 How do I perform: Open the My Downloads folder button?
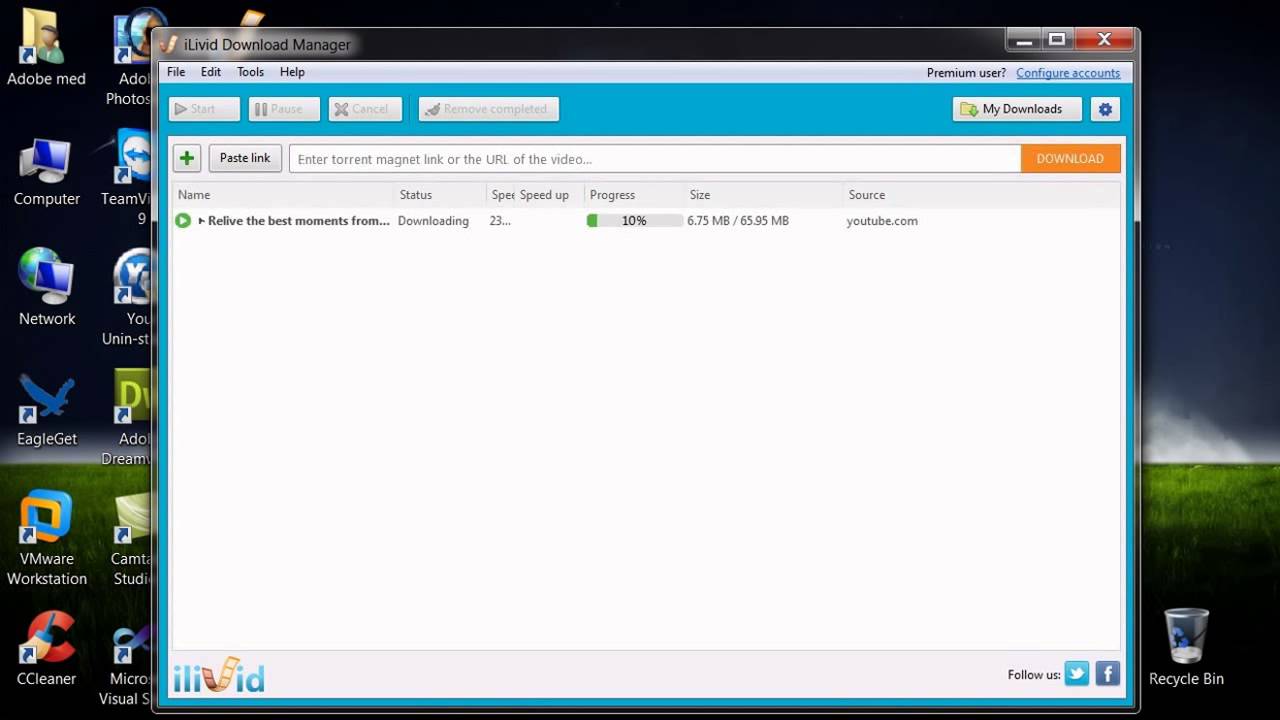1017,109
